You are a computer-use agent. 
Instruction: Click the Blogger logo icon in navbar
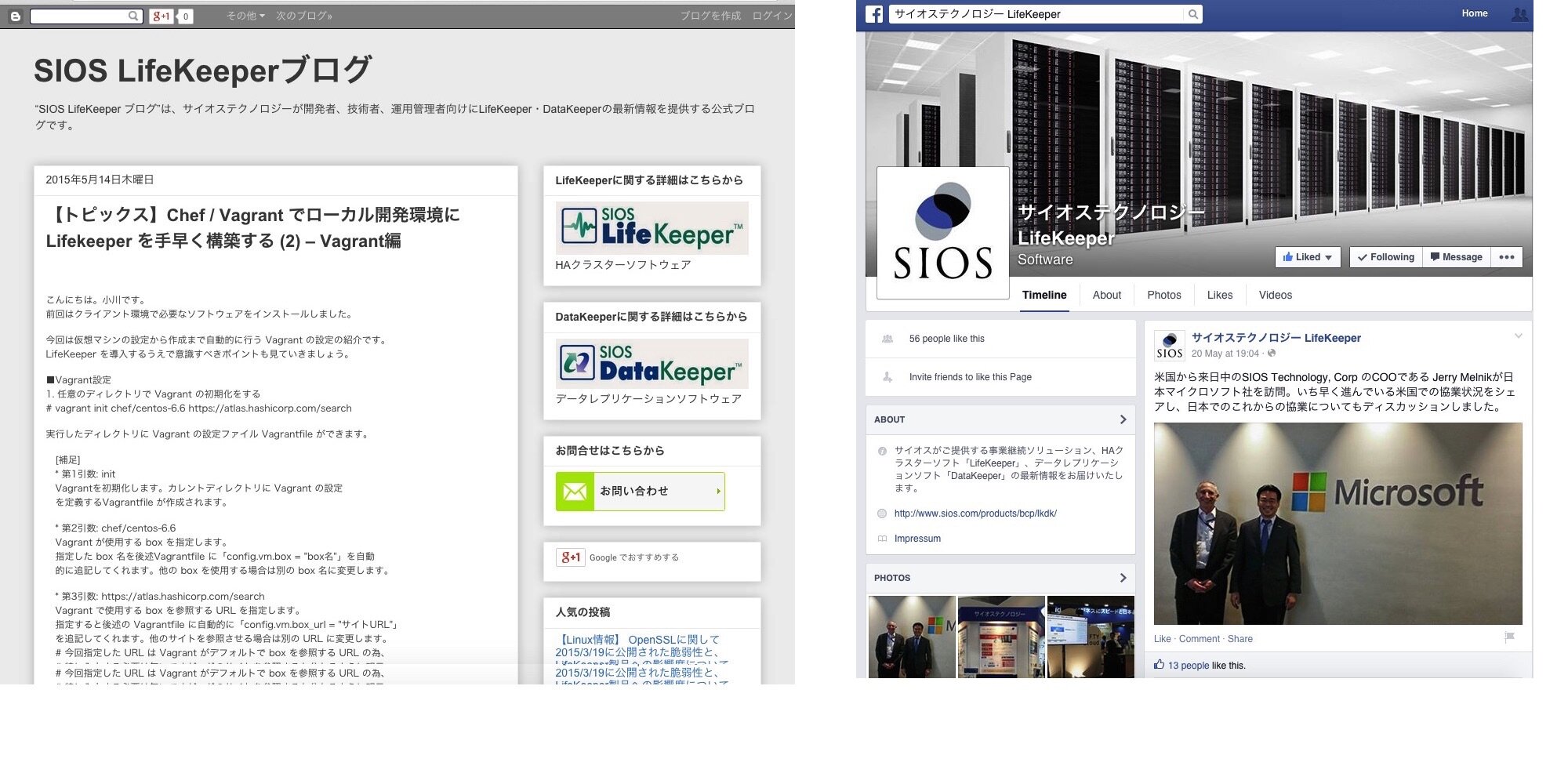16,16
